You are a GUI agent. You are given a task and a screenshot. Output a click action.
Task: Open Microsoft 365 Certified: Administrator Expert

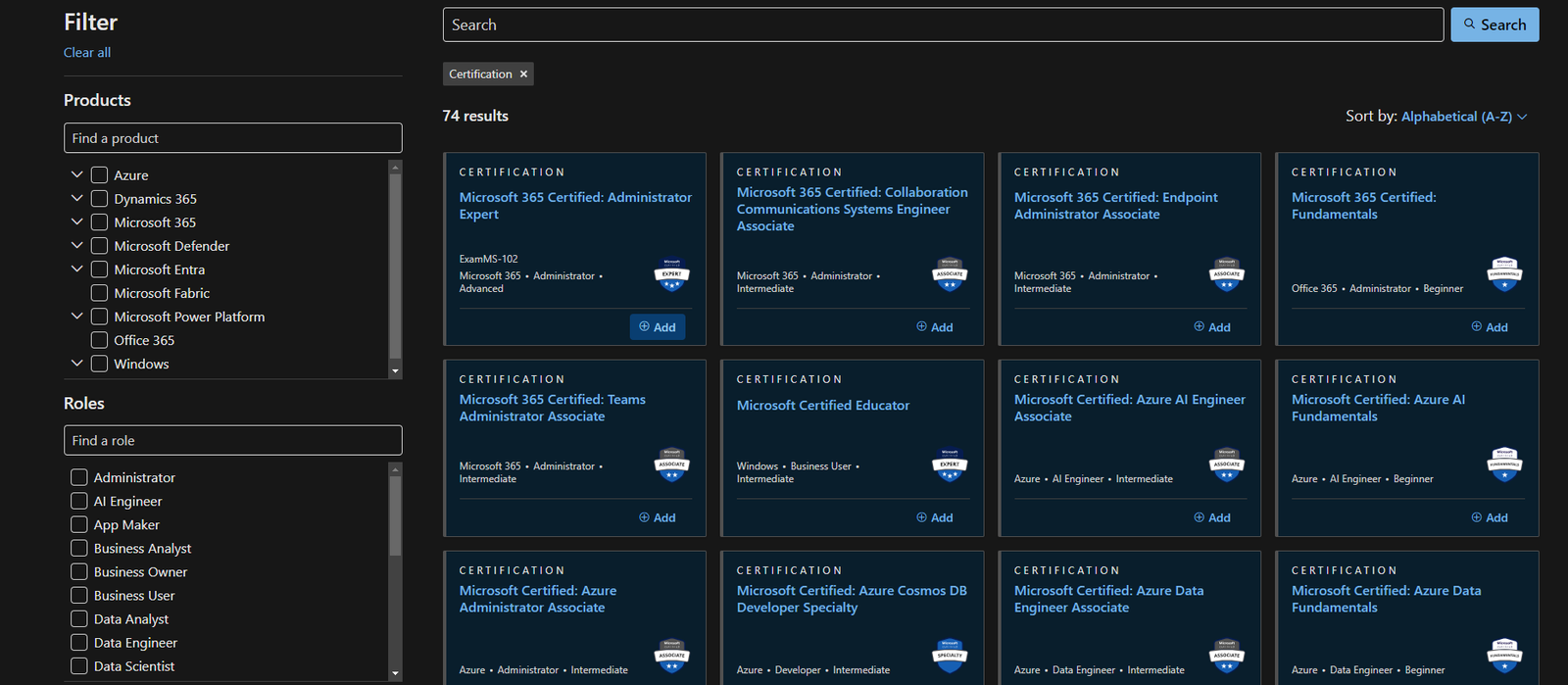[575, 206]
